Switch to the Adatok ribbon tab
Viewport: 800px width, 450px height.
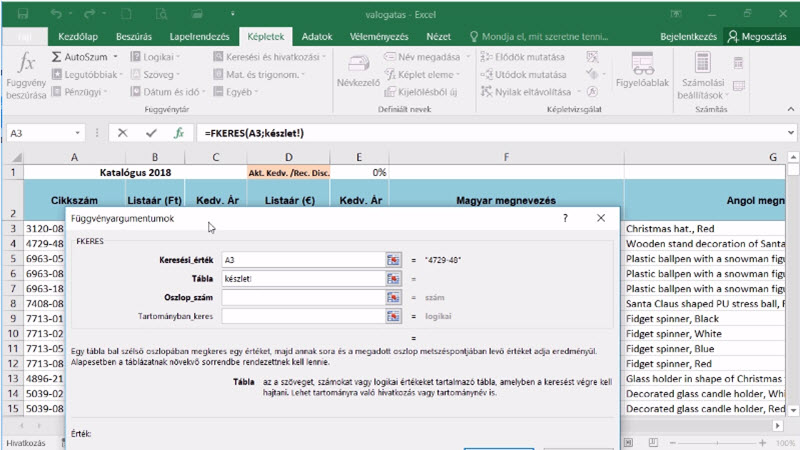pos(317,37)
